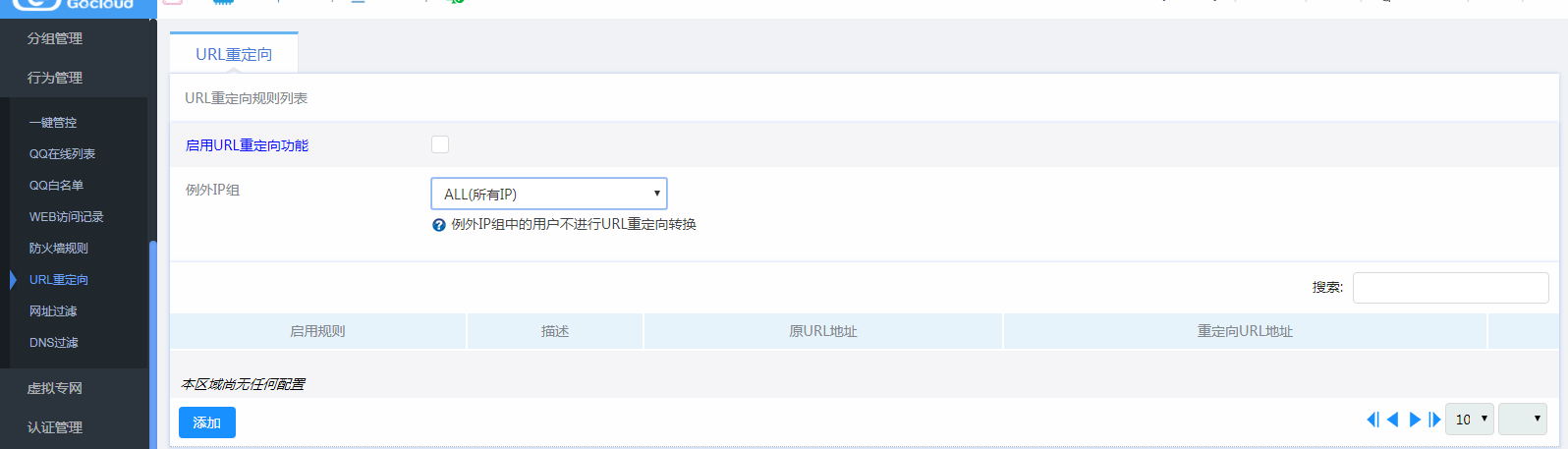
Task: Click the 本区域尚无任何配置 message
Action: 243,384
